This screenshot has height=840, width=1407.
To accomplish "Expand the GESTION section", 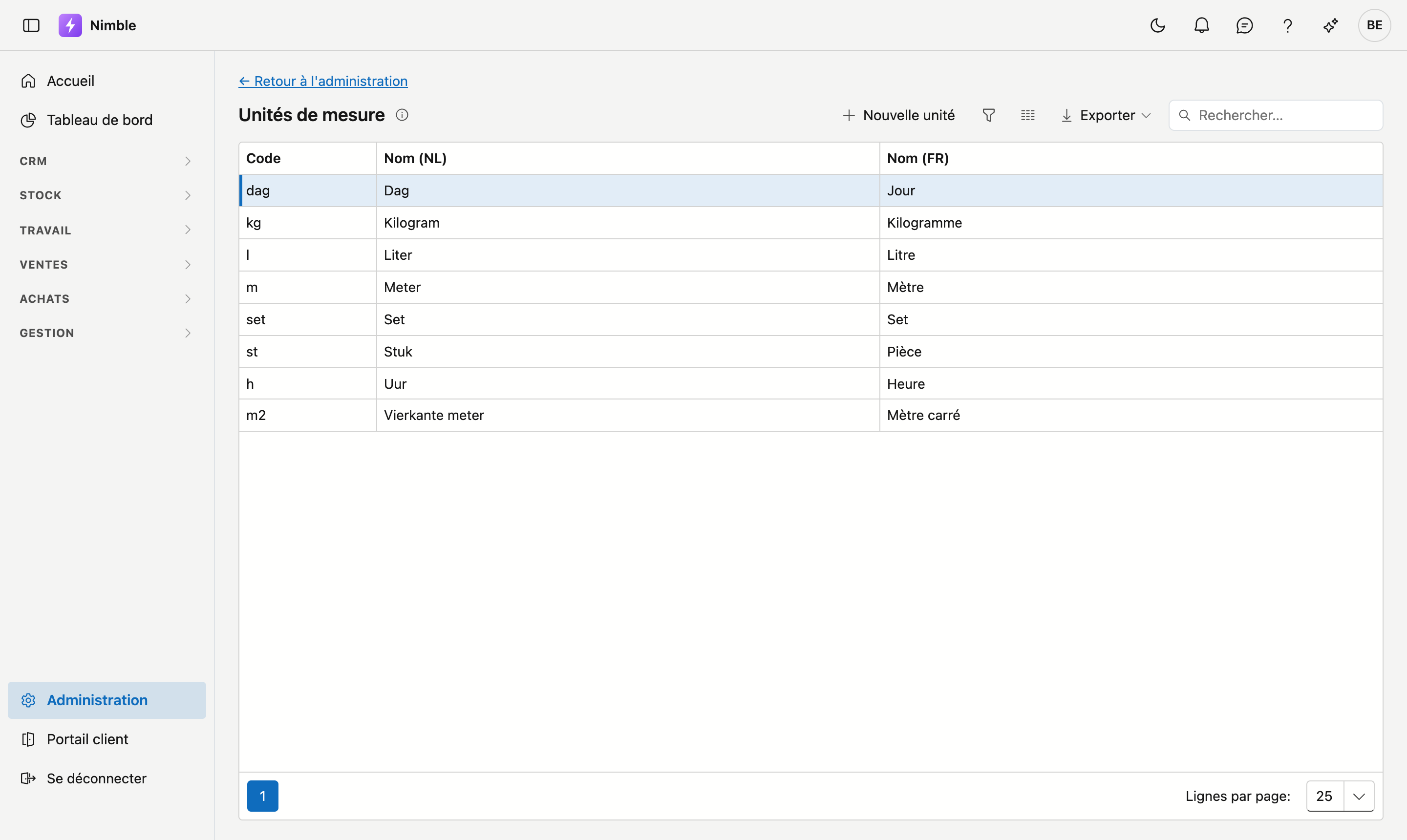I will coord(107,333).
